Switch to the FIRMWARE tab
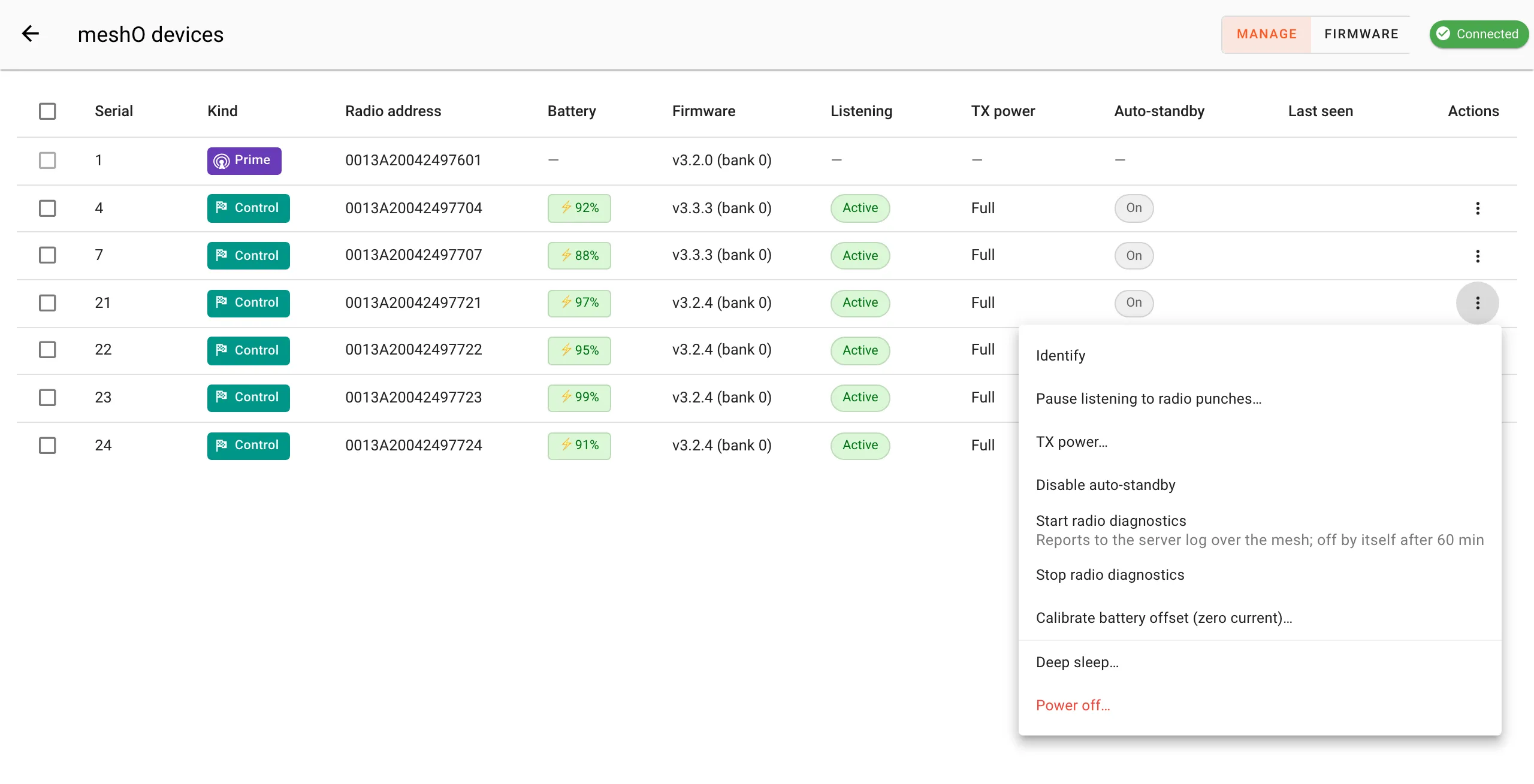This screenshot has width=1534, height=784. 1361,34
